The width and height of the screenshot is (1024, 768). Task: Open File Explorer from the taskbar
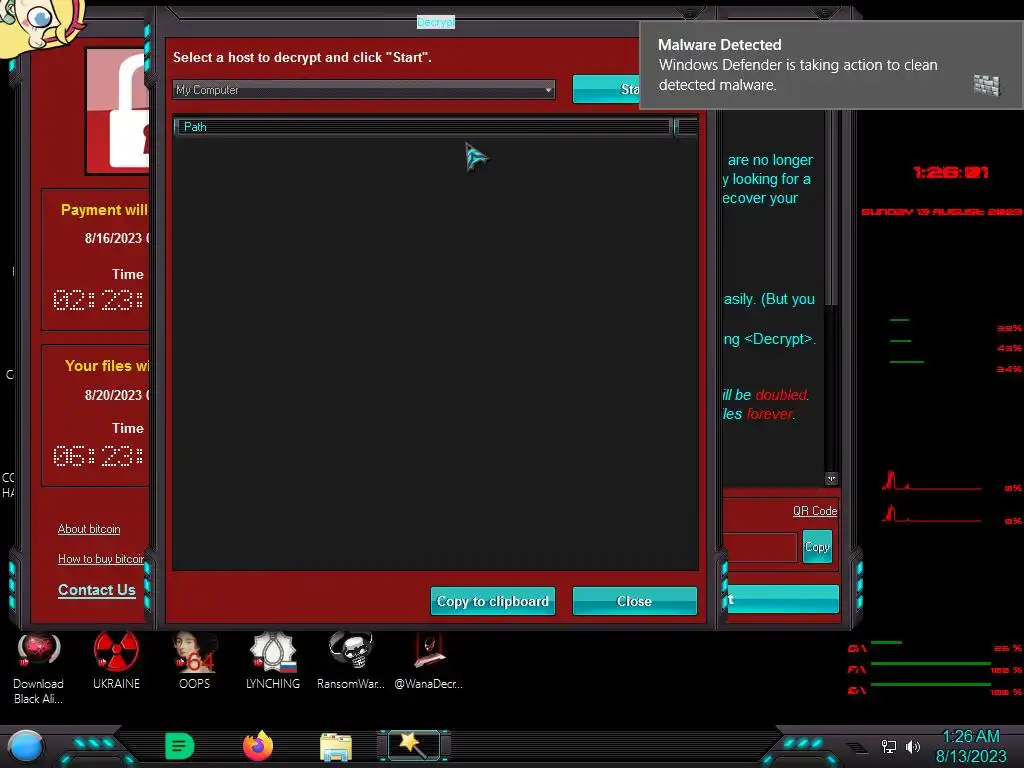(336, 746)
